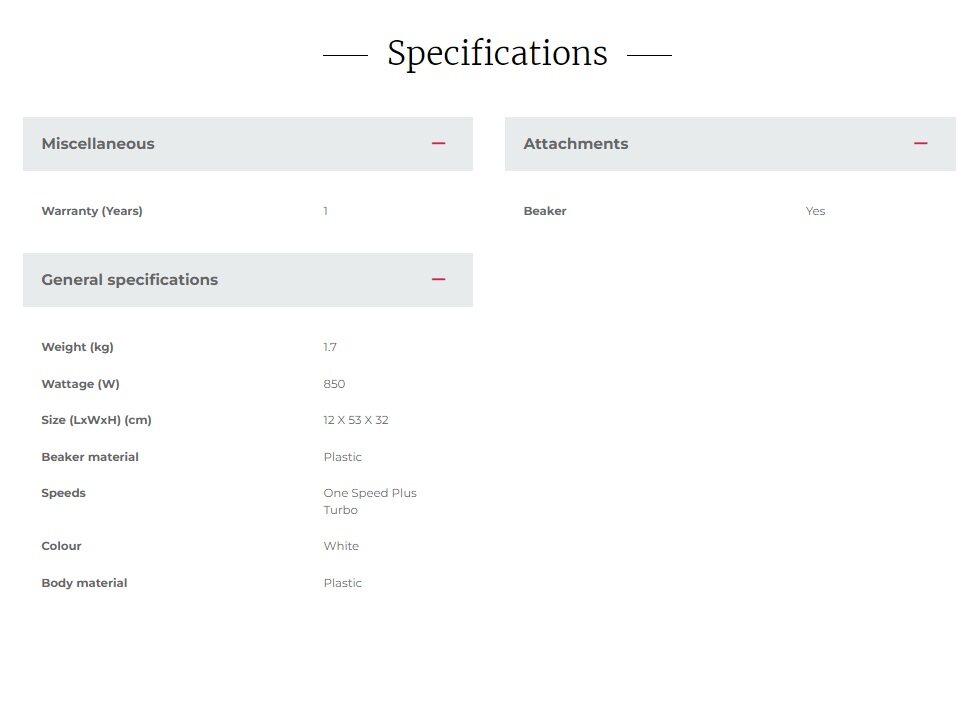Click the Specifications page heading
977x717 pixels.
(x=497, y=53)
